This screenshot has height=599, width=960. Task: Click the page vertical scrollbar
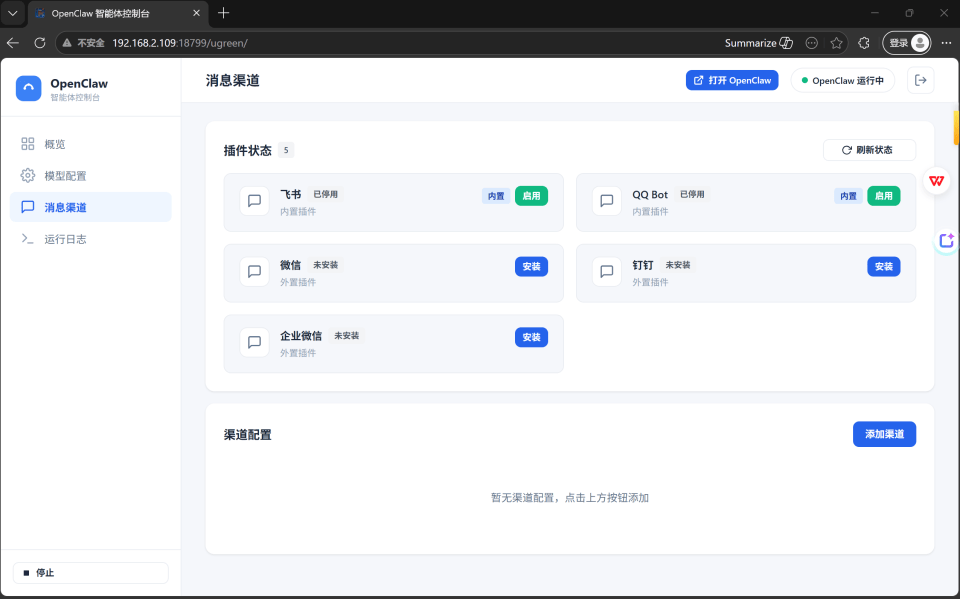[x=956, y=127]
